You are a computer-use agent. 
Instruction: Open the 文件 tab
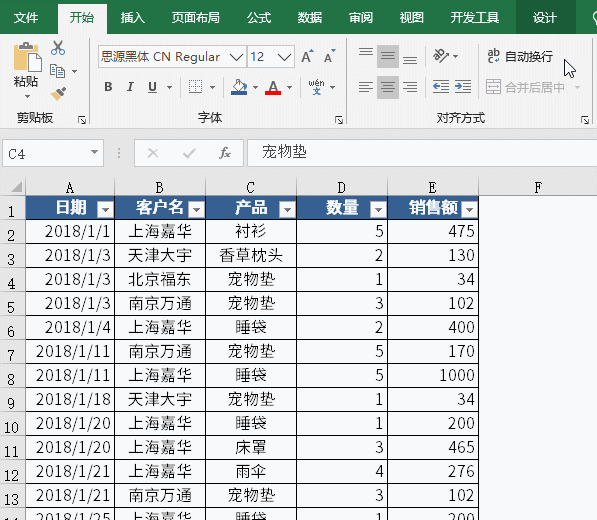[x=26, y=18]
